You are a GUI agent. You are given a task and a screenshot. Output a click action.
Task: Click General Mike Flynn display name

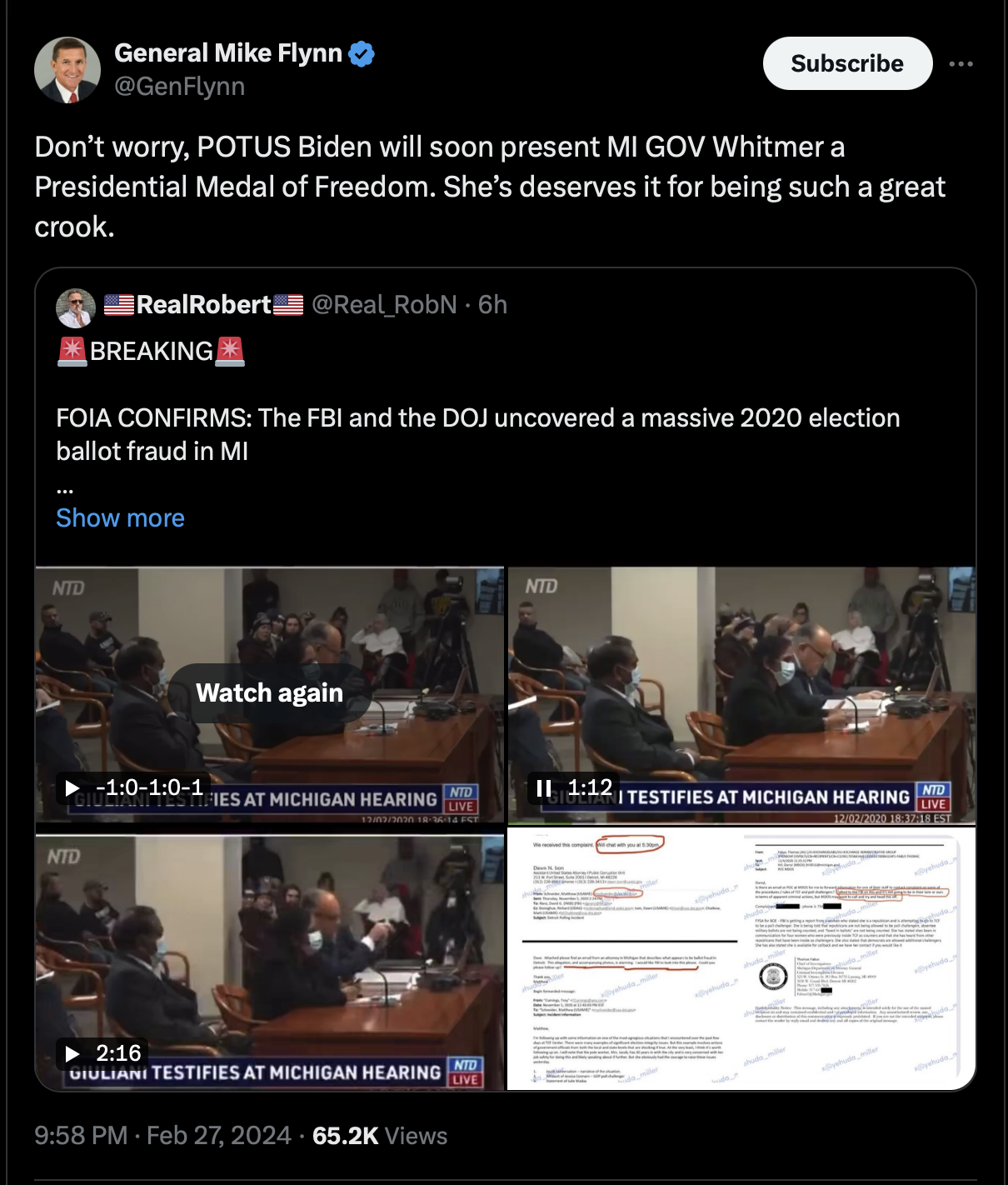228,53
